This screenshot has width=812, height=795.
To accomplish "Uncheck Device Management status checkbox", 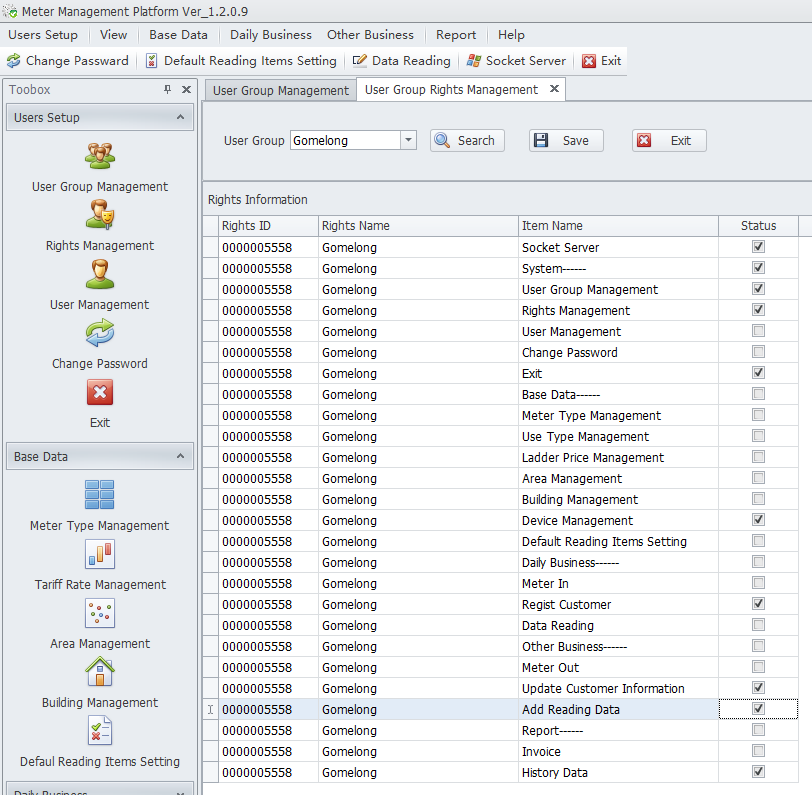I will [x=758, y=519].
